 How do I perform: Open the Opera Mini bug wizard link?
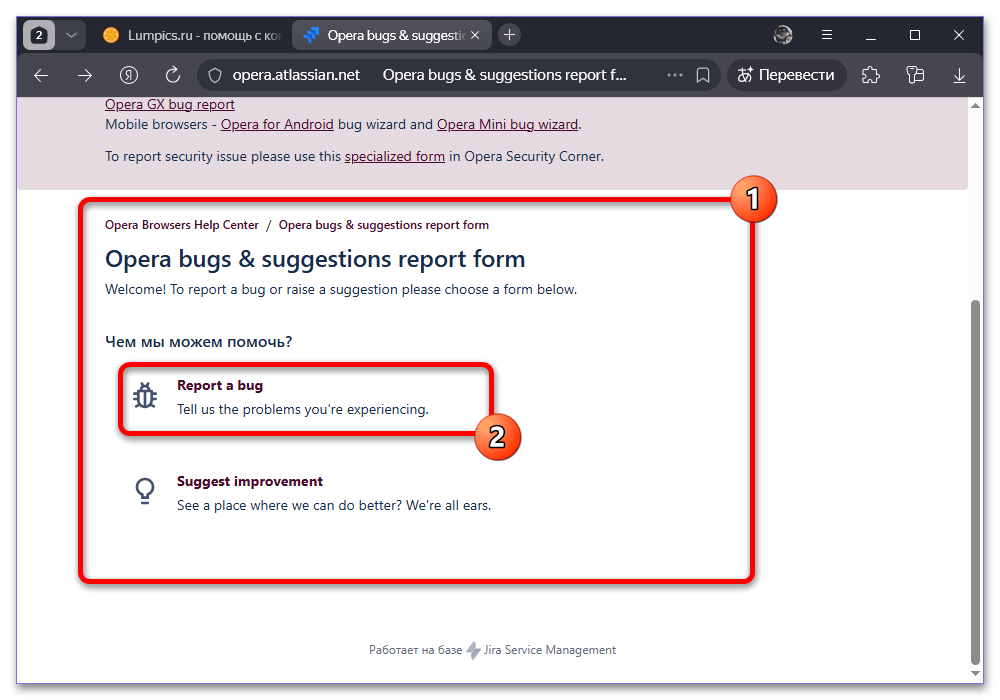click(507, 124)
